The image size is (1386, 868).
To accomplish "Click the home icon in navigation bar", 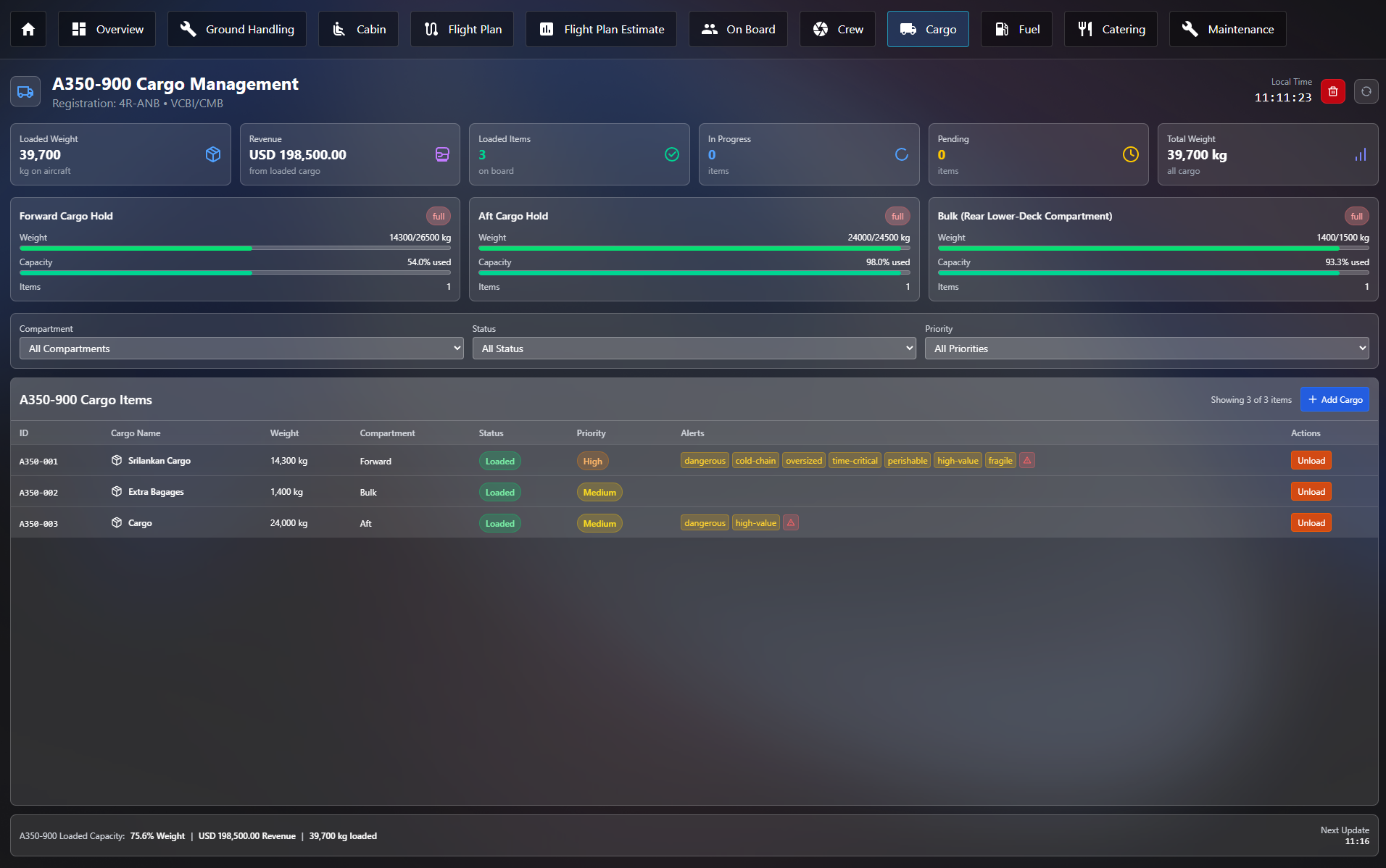I will tap(28, 29).
